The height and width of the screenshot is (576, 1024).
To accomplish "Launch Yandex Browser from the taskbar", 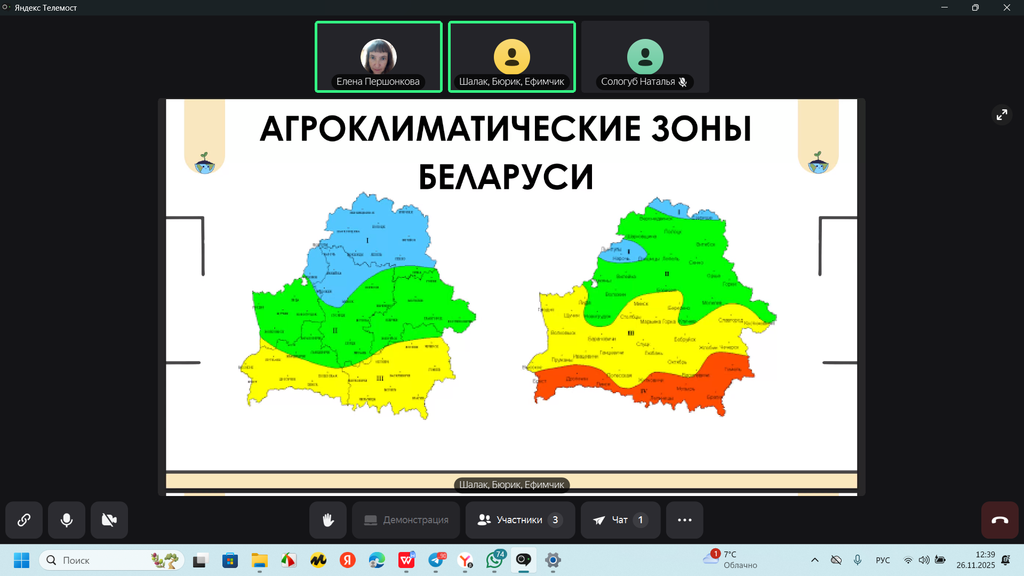I will point(465,560).
